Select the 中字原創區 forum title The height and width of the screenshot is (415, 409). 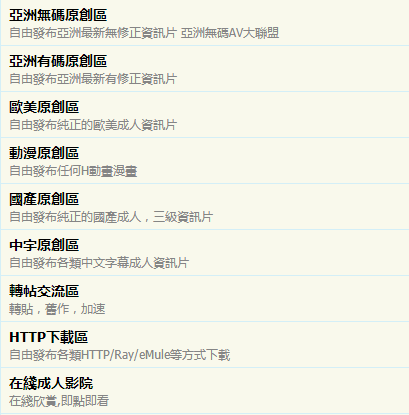(44, 245)
